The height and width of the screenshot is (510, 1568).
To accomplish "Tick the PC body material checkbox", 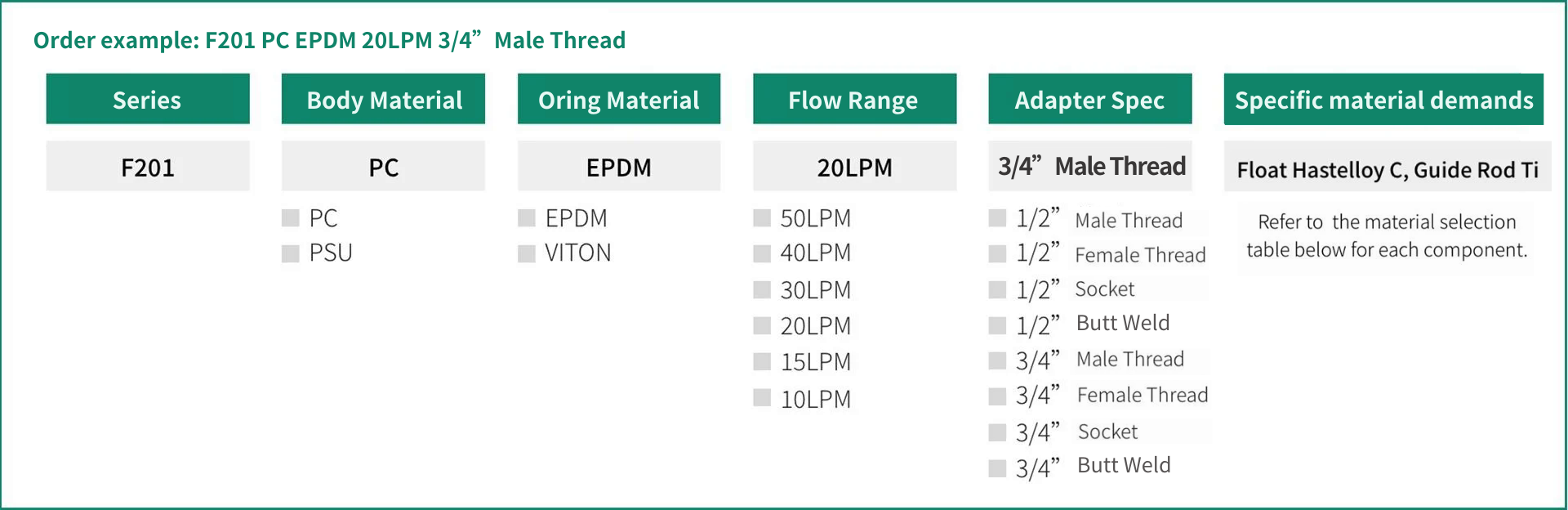I will (290, 218).
